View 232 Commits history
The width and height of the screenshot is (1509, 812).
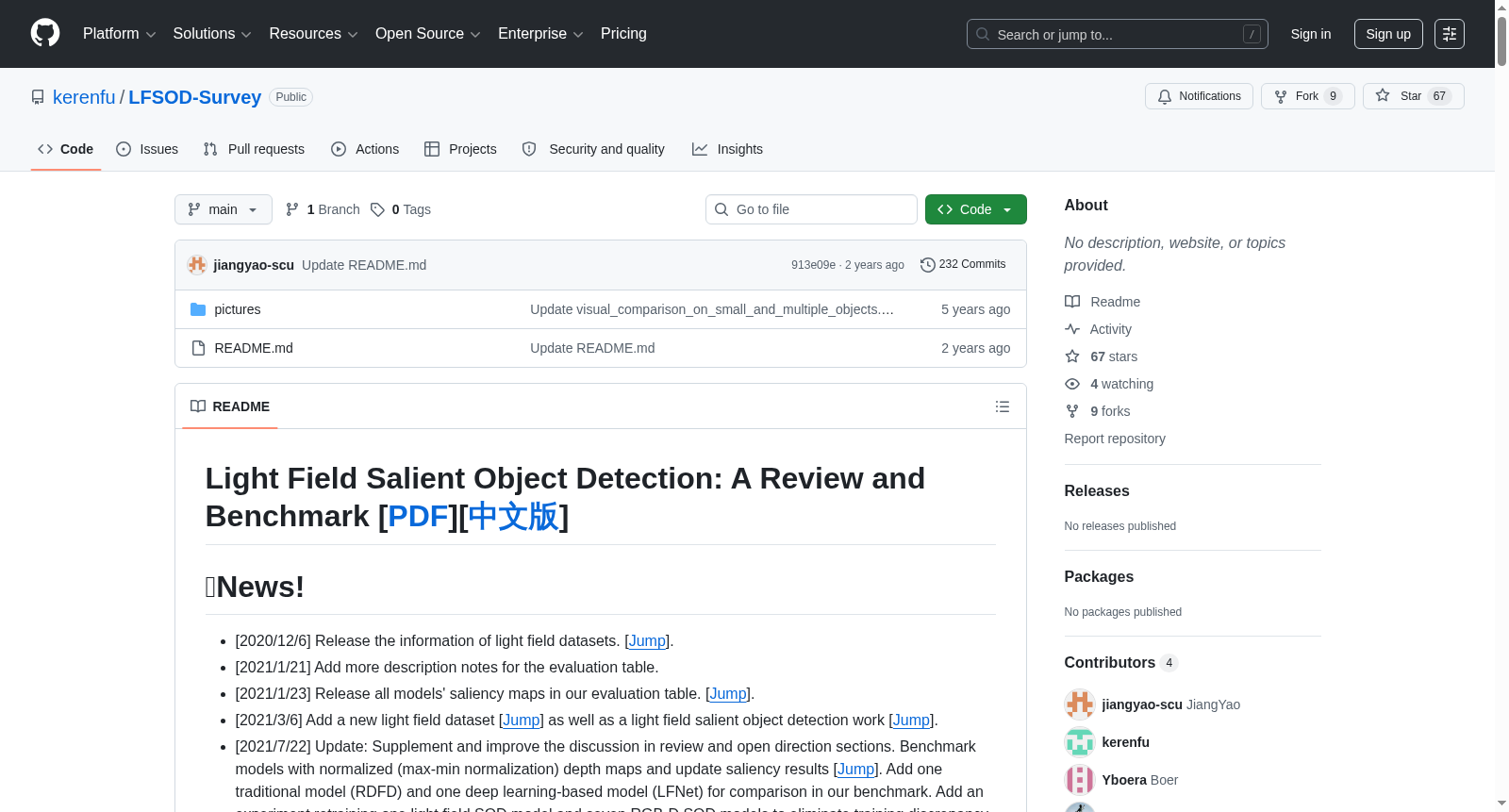963,264
